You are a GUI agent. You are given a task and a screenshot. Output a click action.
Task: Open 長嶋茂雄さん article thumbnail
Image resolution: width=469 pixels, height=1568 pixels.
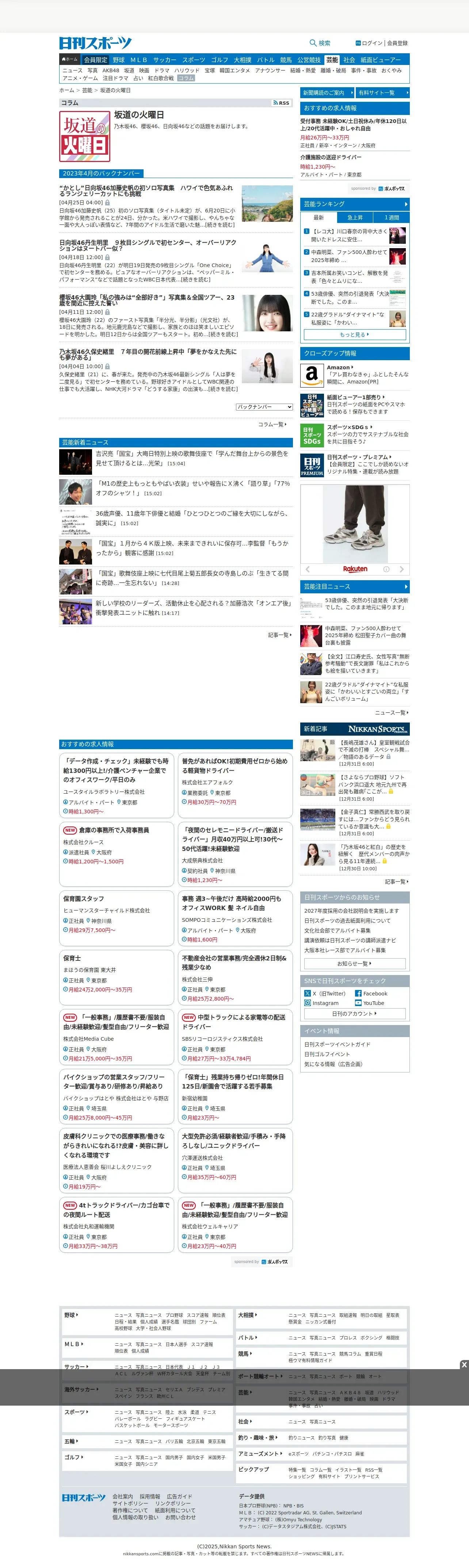(317, 751)
